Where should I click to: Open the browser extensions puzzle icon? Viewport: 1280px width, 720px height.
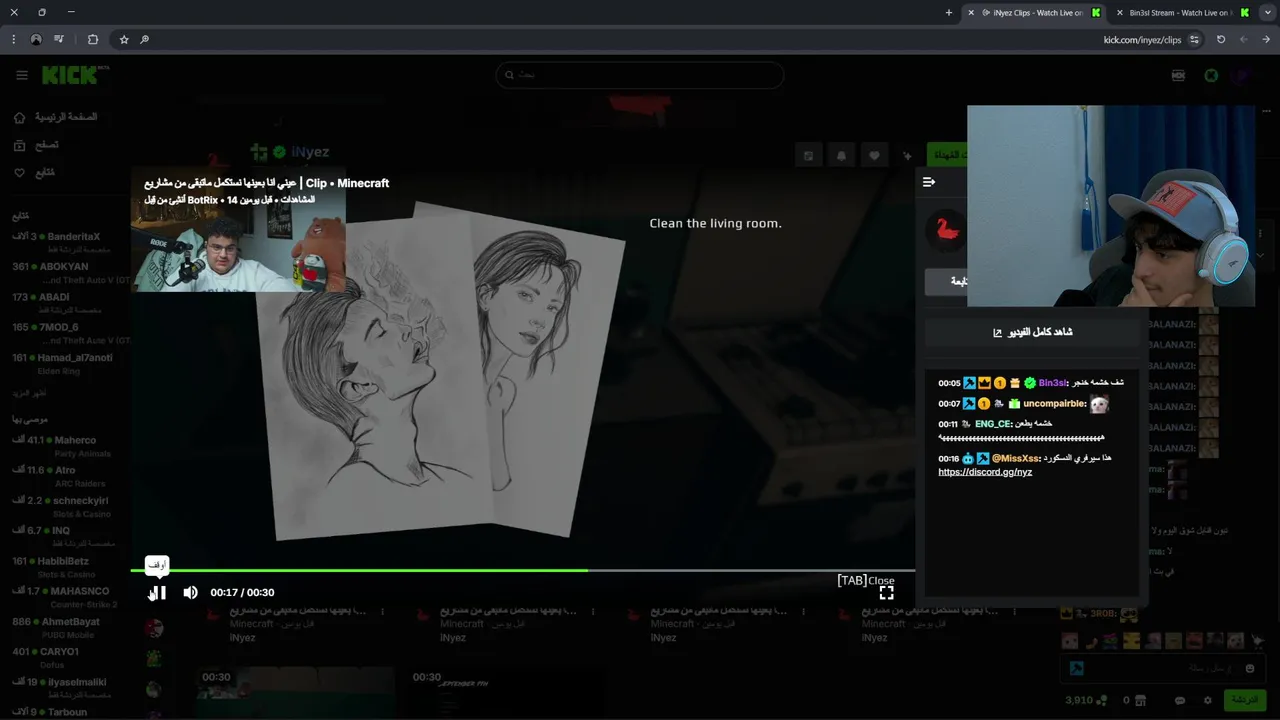point(93,40)
